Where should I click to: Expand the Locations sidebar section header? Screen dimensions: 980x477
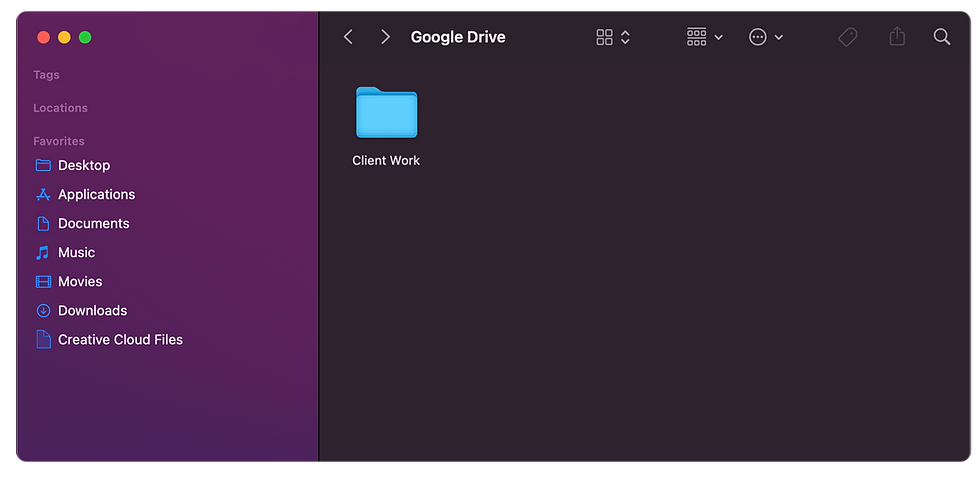tap(61, 108)
